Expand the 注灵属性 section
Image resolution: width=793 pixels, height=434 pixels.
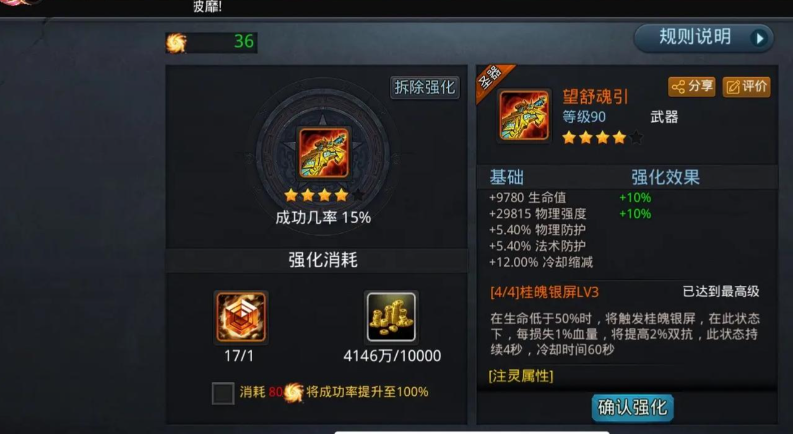(521, 376)
